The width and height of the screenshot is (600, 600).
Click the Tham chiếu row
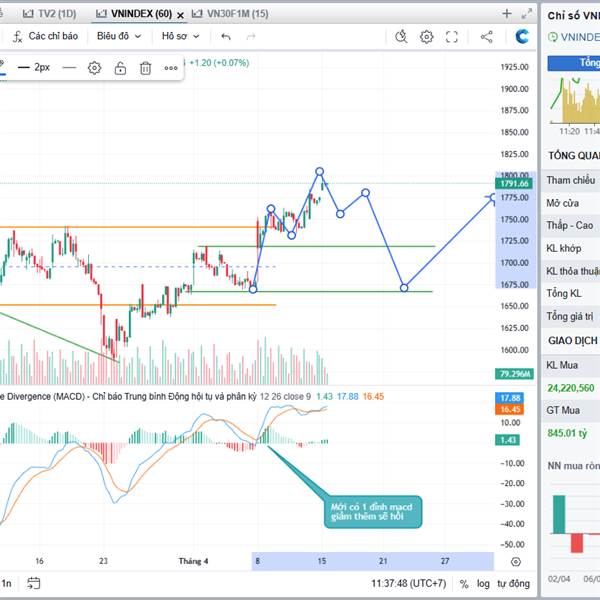(x=571, y=181)
